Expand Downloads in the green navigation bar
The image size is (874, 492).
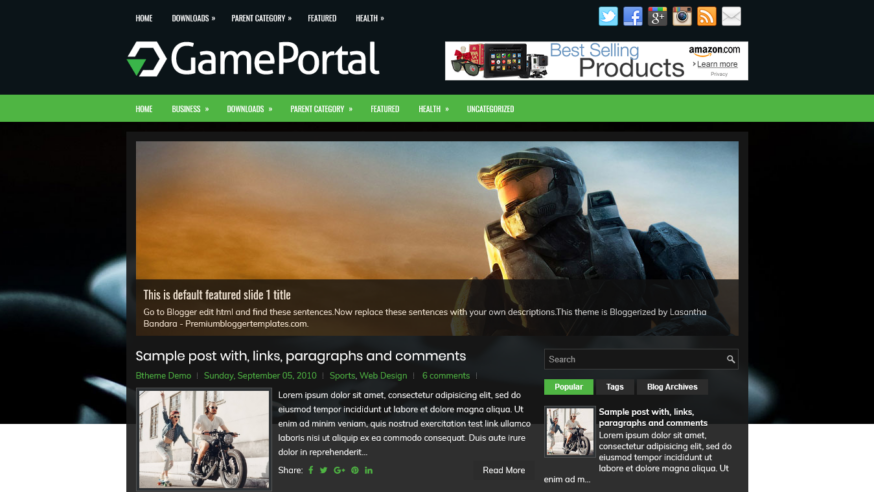pyautogui.click(x=249, y=109)
